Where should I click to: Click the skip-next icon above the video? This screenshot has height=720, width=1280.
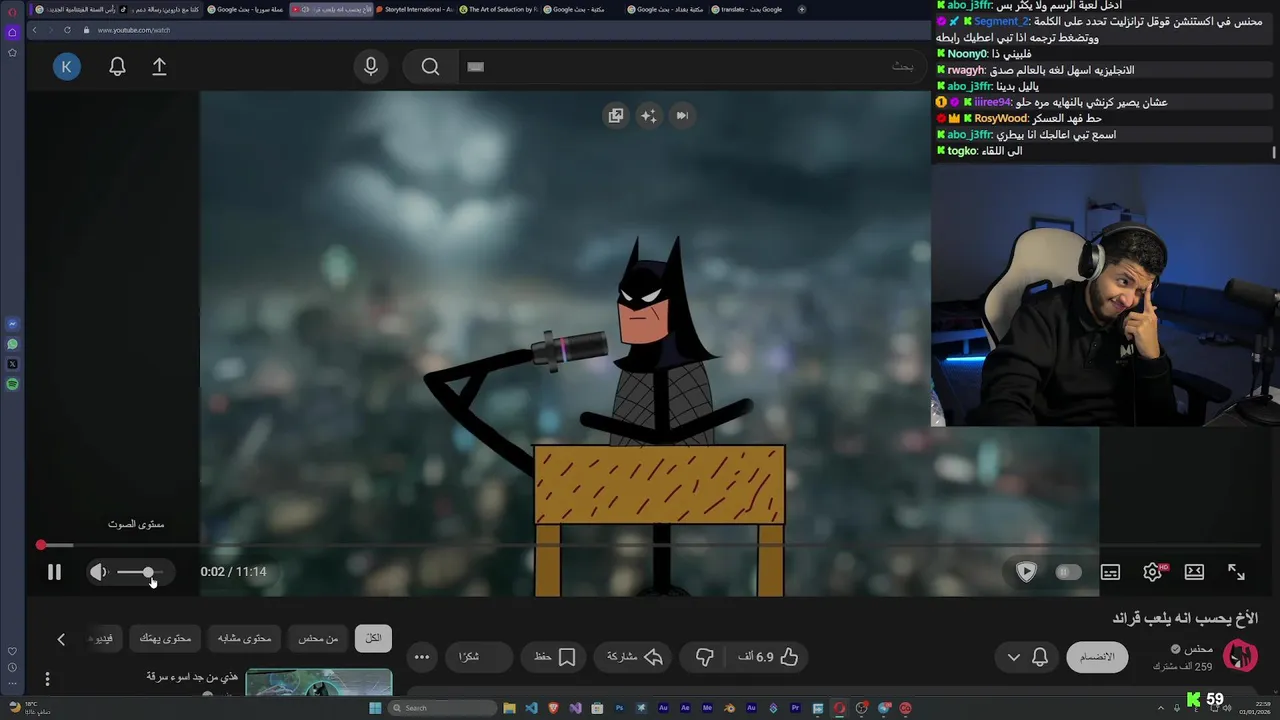point(682,115)
